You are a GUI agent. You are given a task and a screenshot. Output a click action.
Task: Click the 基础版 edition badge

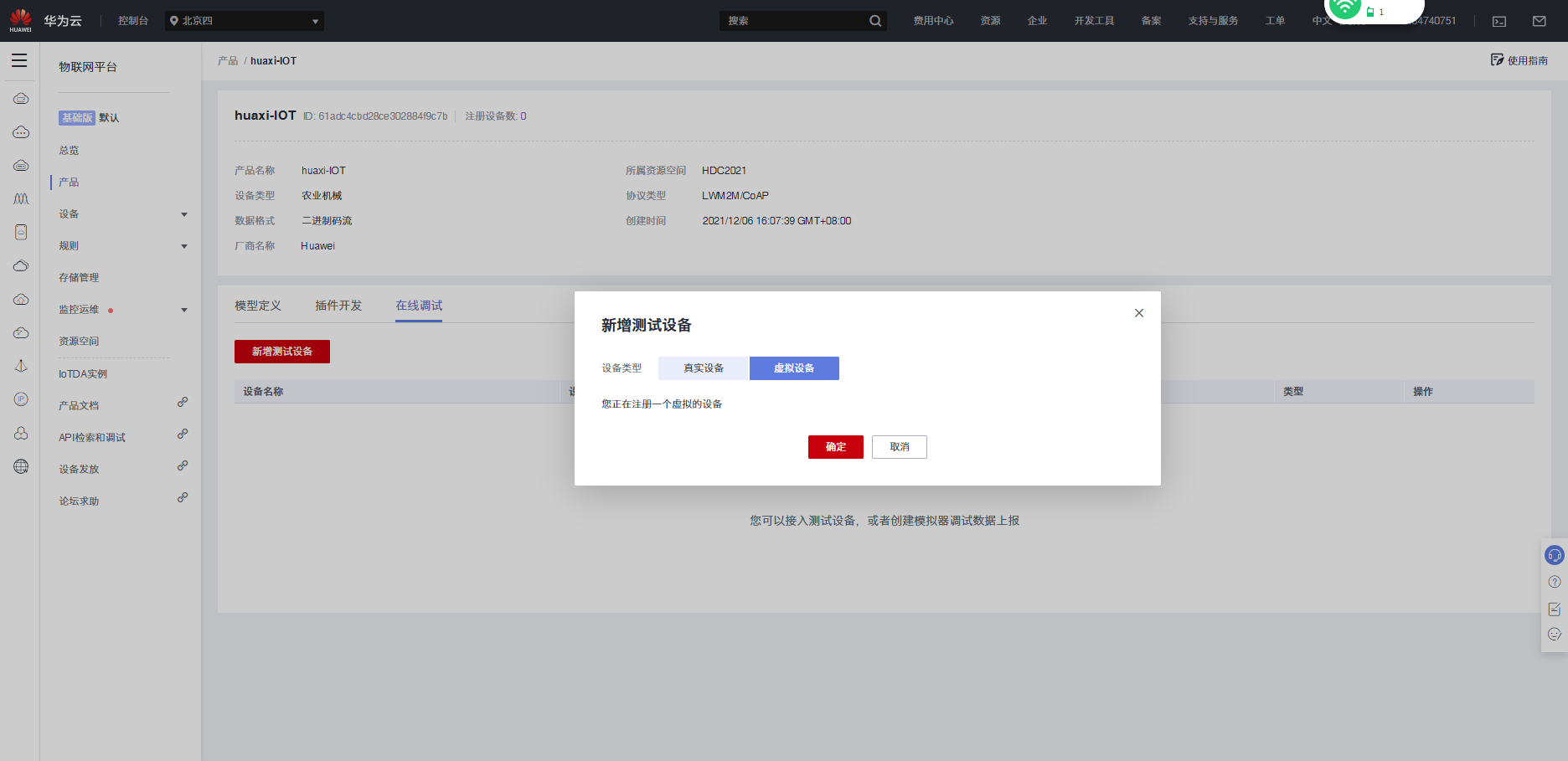pos(77,118)
